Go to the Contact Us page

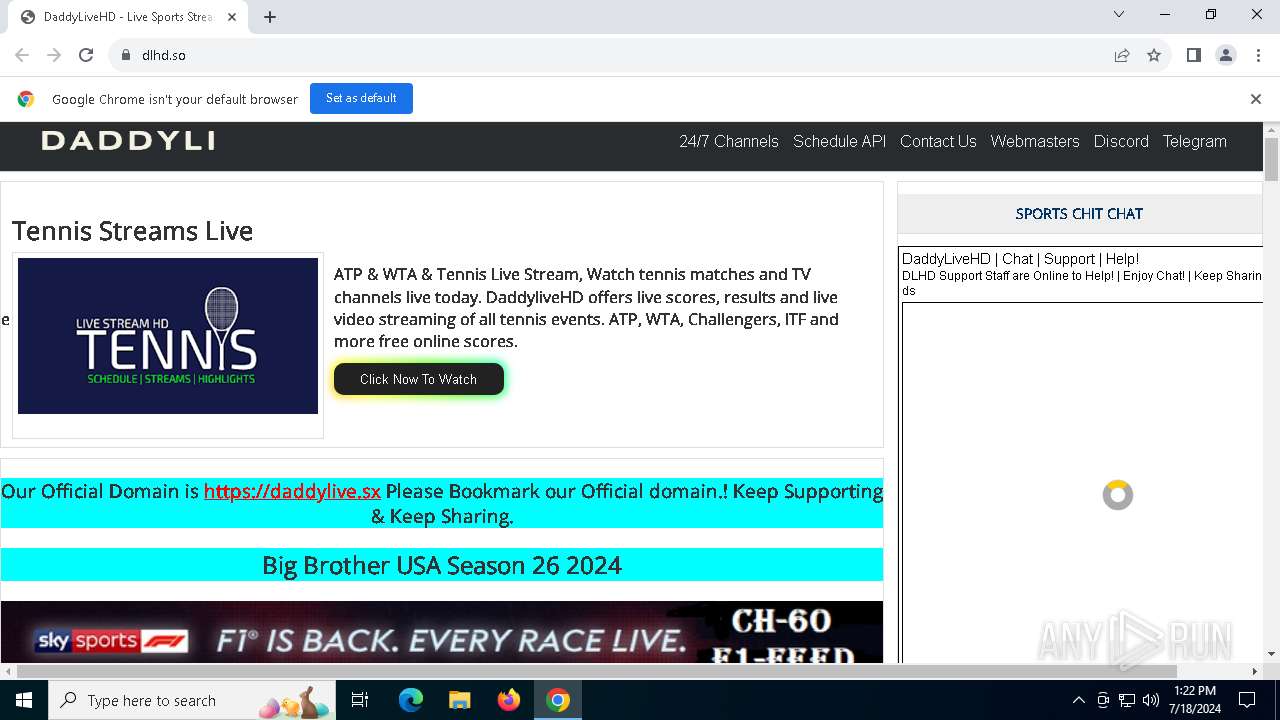pyautogui.click(x=938, y=141)
